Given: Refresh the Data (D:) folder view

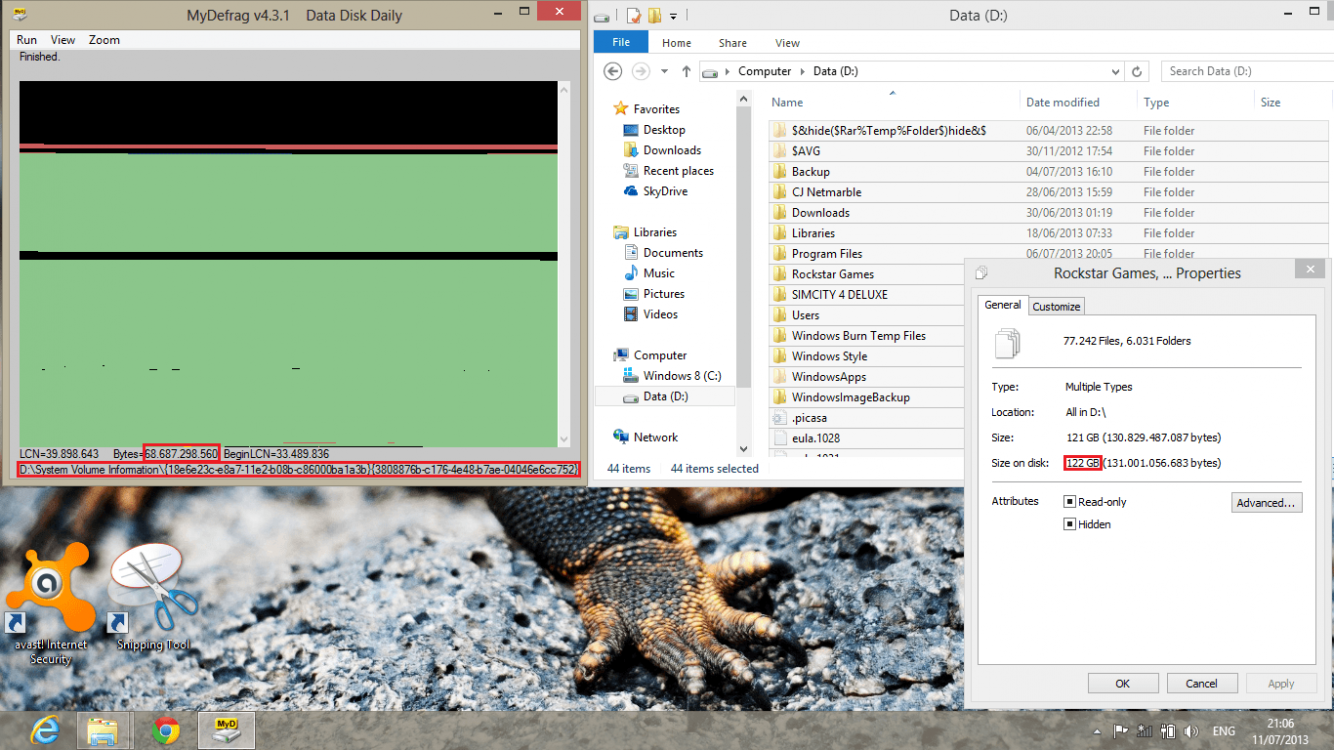Looking at the screenshot, I should (1136, 71).
